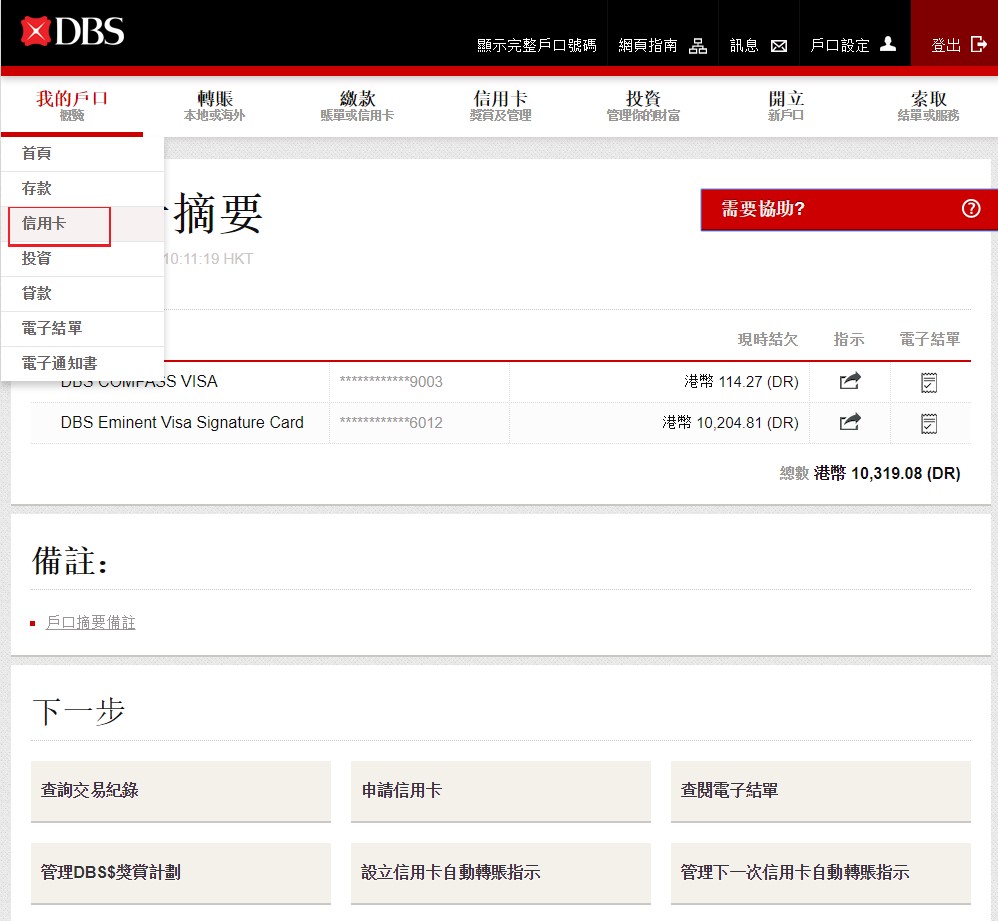
Task: Open messages envelope icon (訊息)
Action: click(779, 46)
